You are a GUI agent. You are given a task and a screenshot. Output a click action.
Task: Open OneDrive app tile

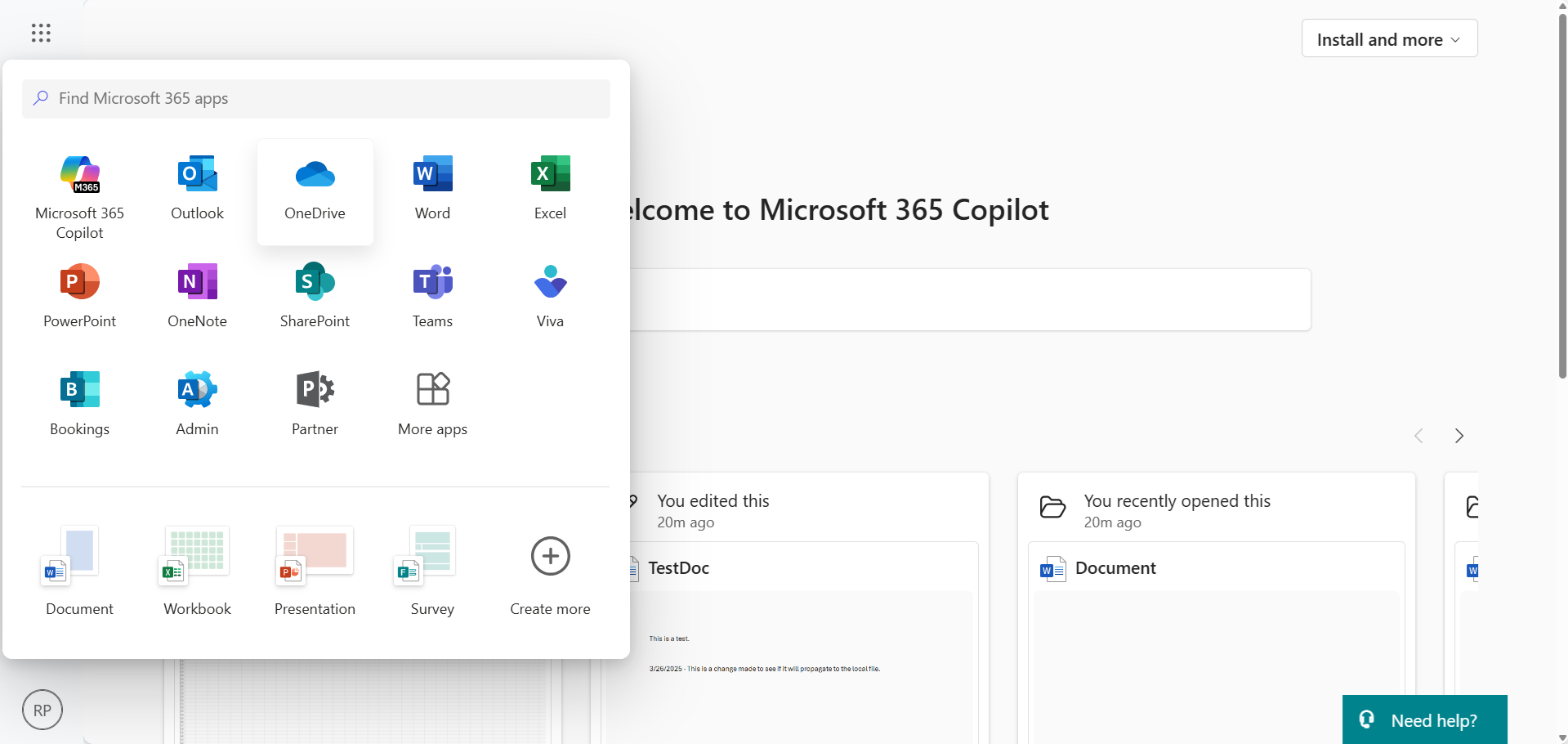(x=315, y=191)
